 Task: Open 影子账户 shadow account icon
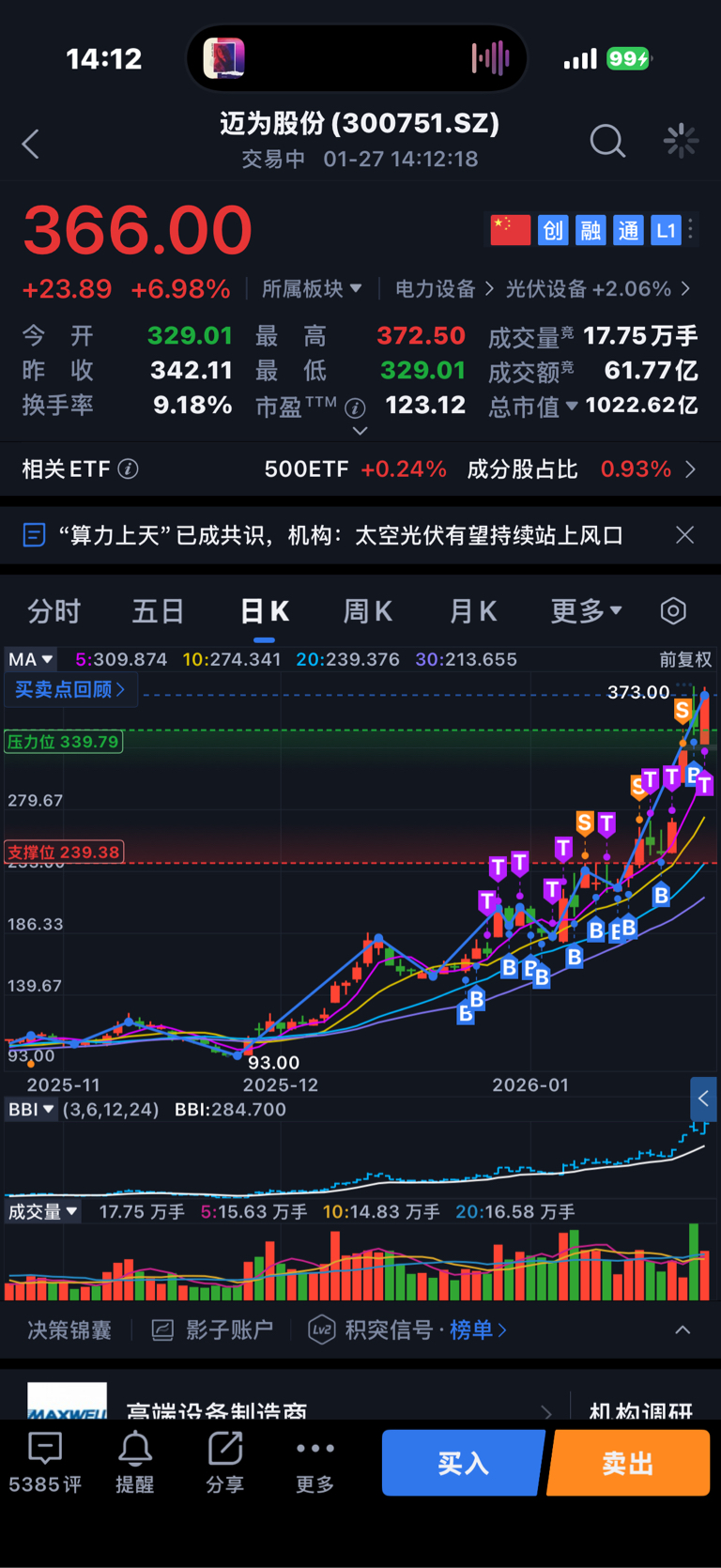pyautogui.click(x=162, y=1330)
